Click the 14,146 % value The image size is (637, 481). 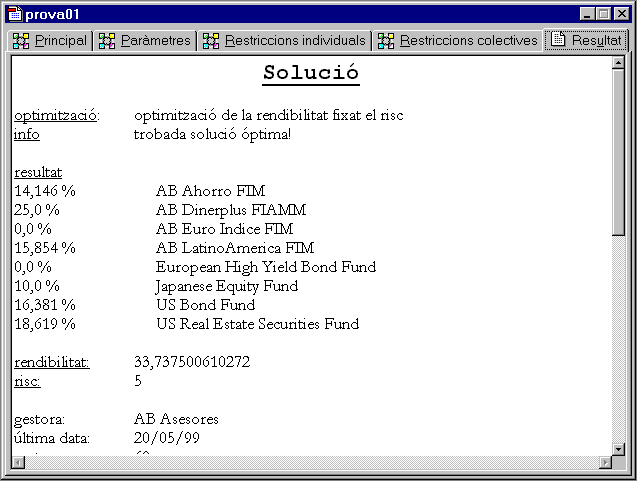tap(45, 191)
